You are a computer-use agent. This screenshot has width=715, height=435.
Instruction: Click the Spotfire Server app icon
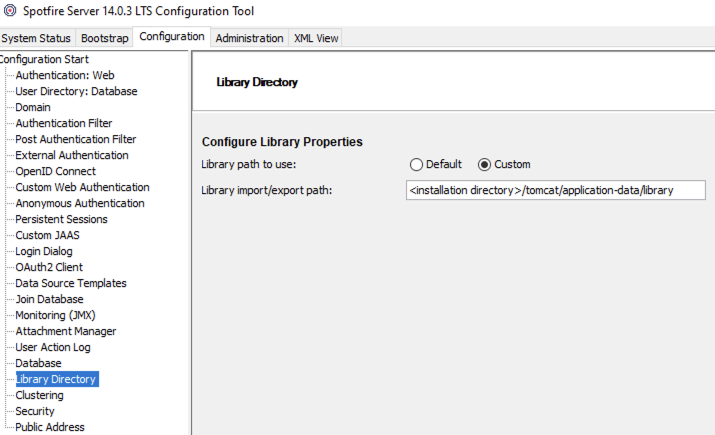click(9, 11)
